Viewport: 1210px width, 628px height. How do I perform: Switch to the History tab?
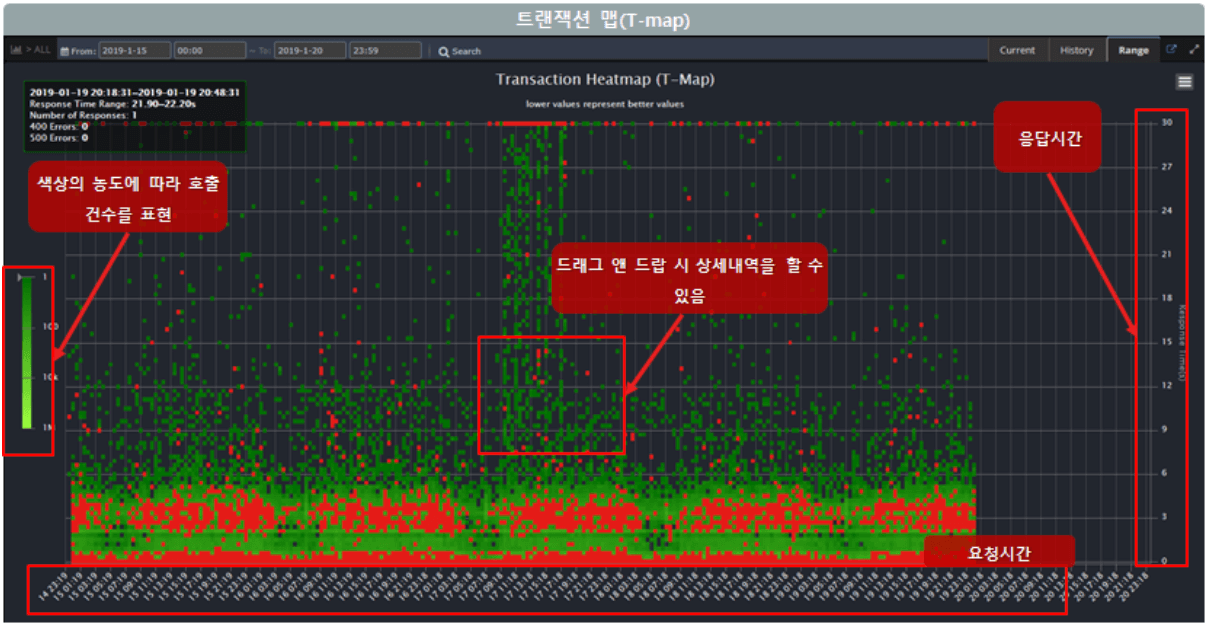click(1076, 50)
